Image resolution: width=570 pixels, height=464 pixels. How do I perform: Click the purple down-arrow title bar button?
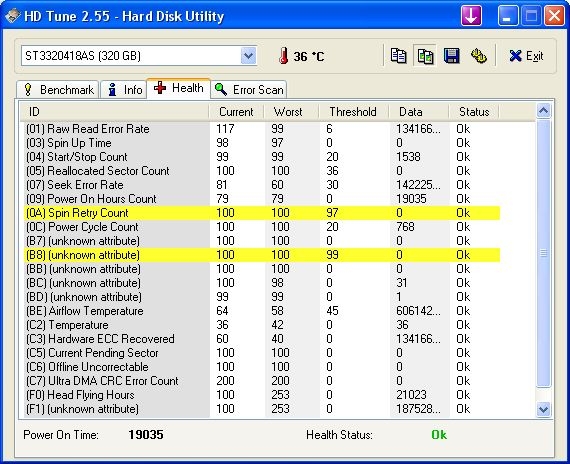tap(471, 16)
